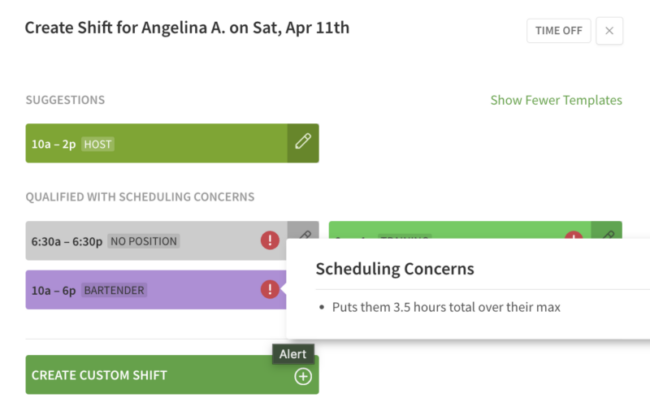Click the NO POSITION tag
The width and height of the screenshot is (650, 415).
144,241
